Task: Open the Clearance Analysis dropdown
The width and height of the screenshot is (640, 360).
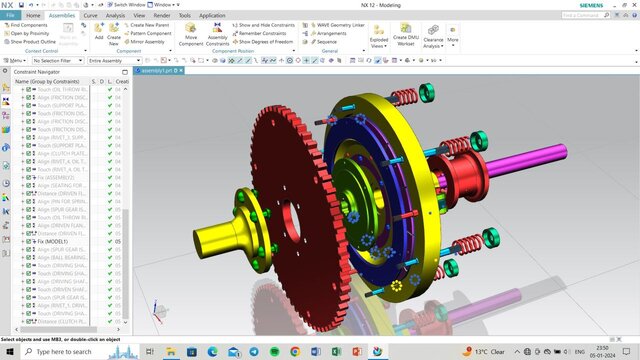Action: pos(433,37)
